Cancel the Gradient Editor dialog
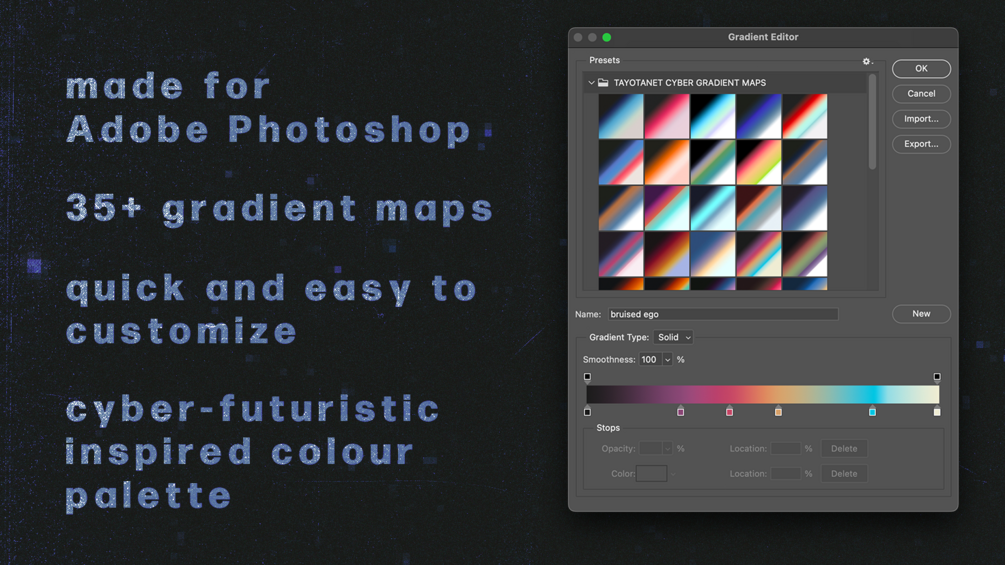This screenshot has height=565, width=1005. 921,94
